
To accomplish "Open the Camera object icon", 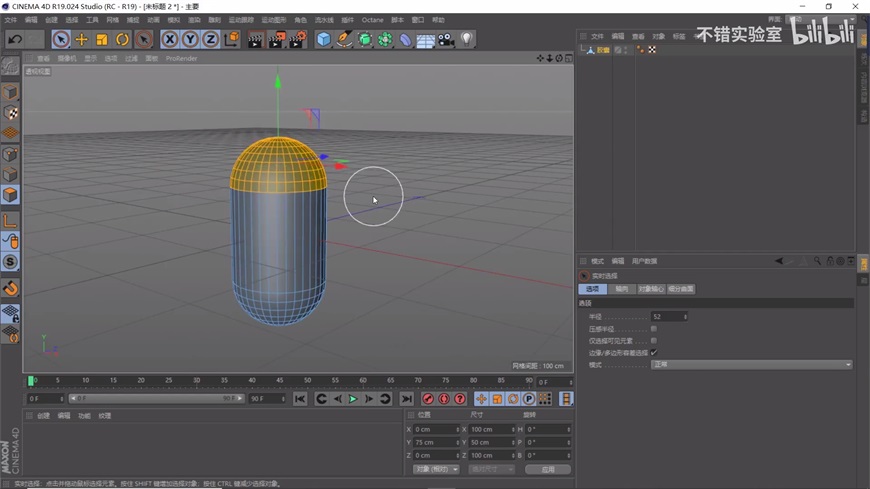I will (446, 39).
